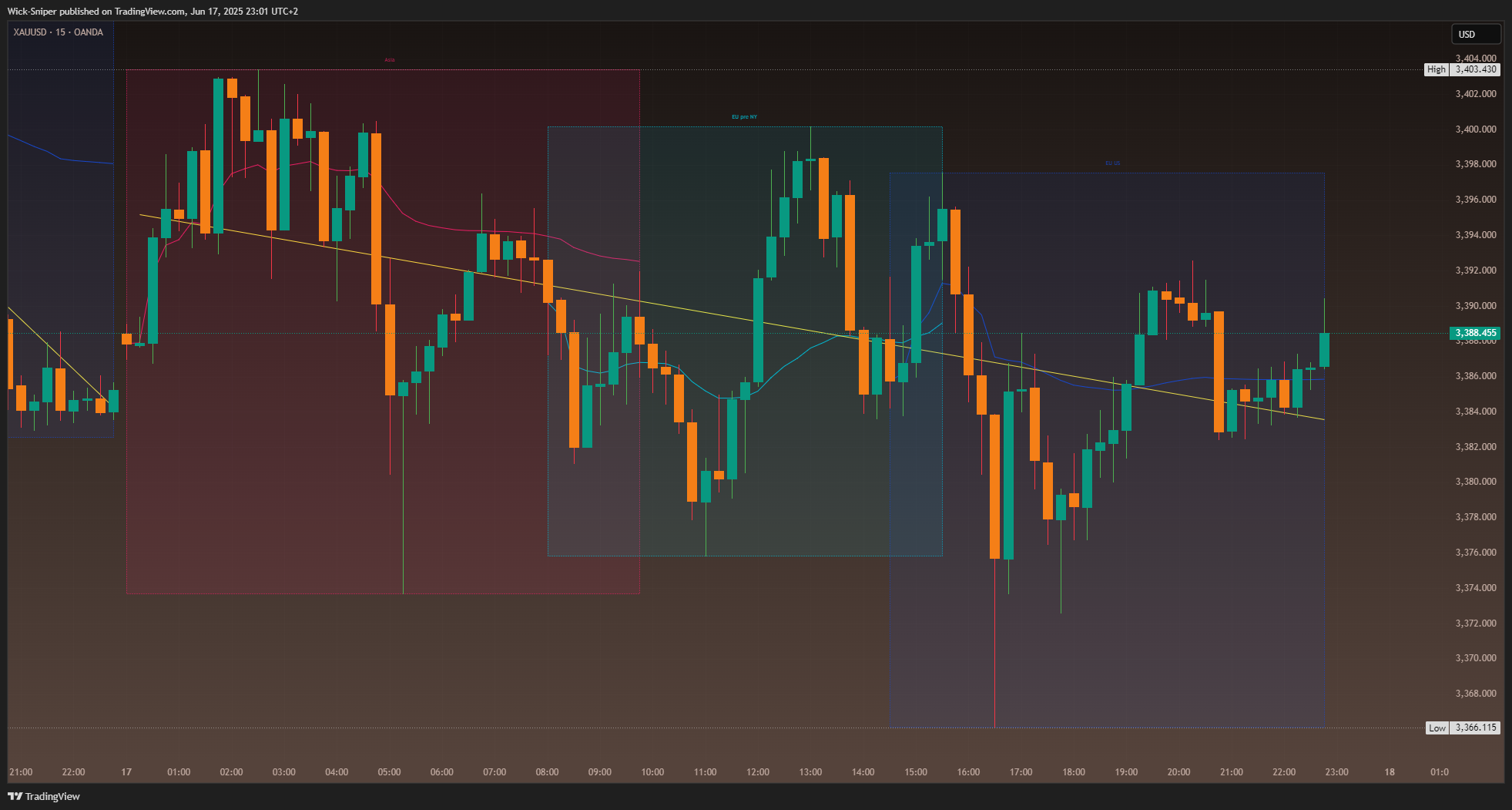Click the 23:00 time axis label
This screenshot has width=1512, height=810.
[x=1336, y=772]
